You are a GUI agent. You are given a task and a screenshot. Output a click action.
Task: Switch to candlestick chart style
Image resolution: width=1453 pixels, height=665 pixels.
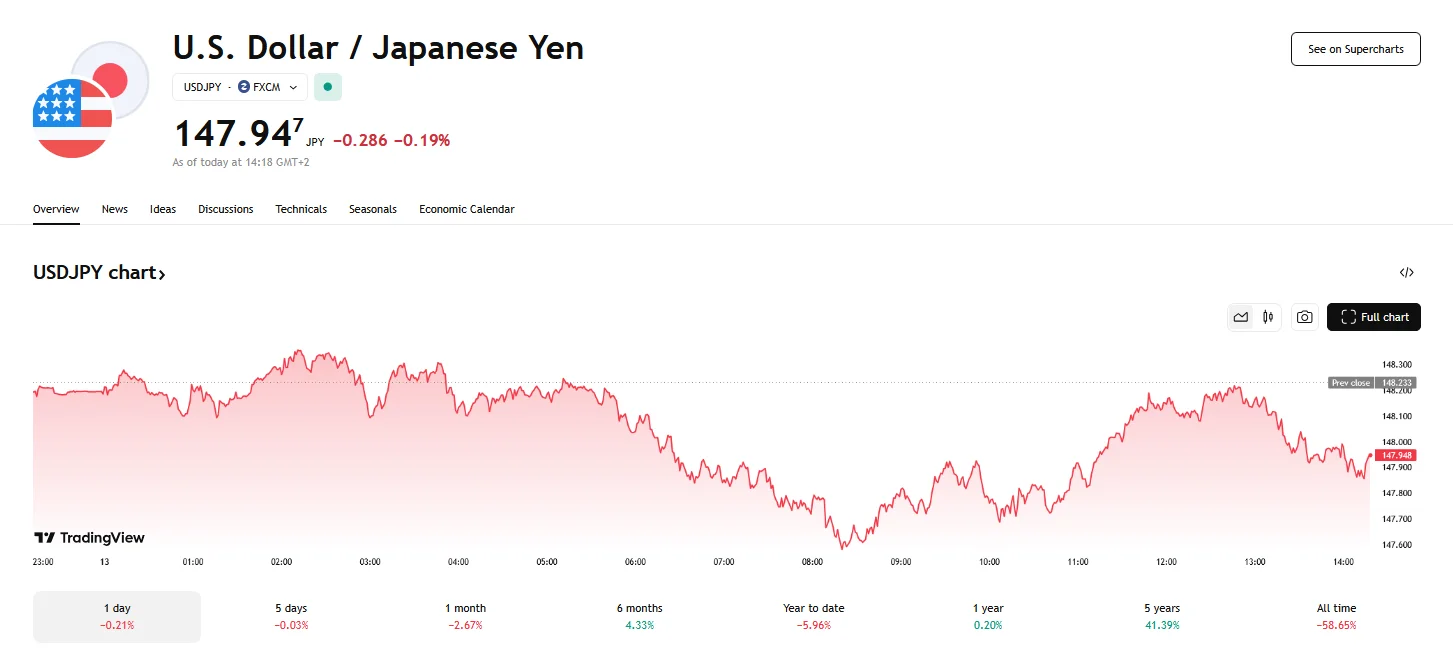1268,317
